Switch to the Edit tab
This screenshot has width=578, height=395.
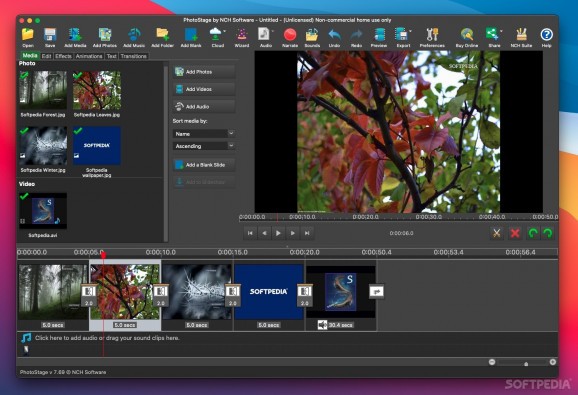coord(46,56)
